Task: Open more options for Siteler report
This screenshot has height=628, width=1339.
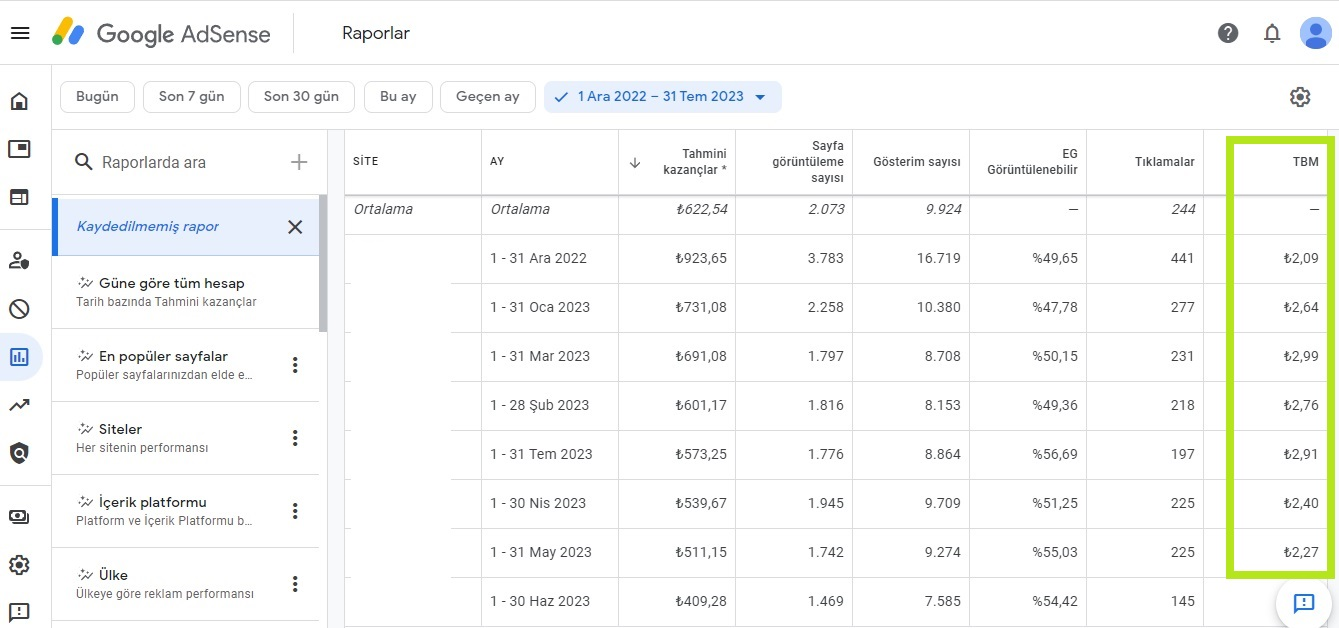Action: [295, 438]
